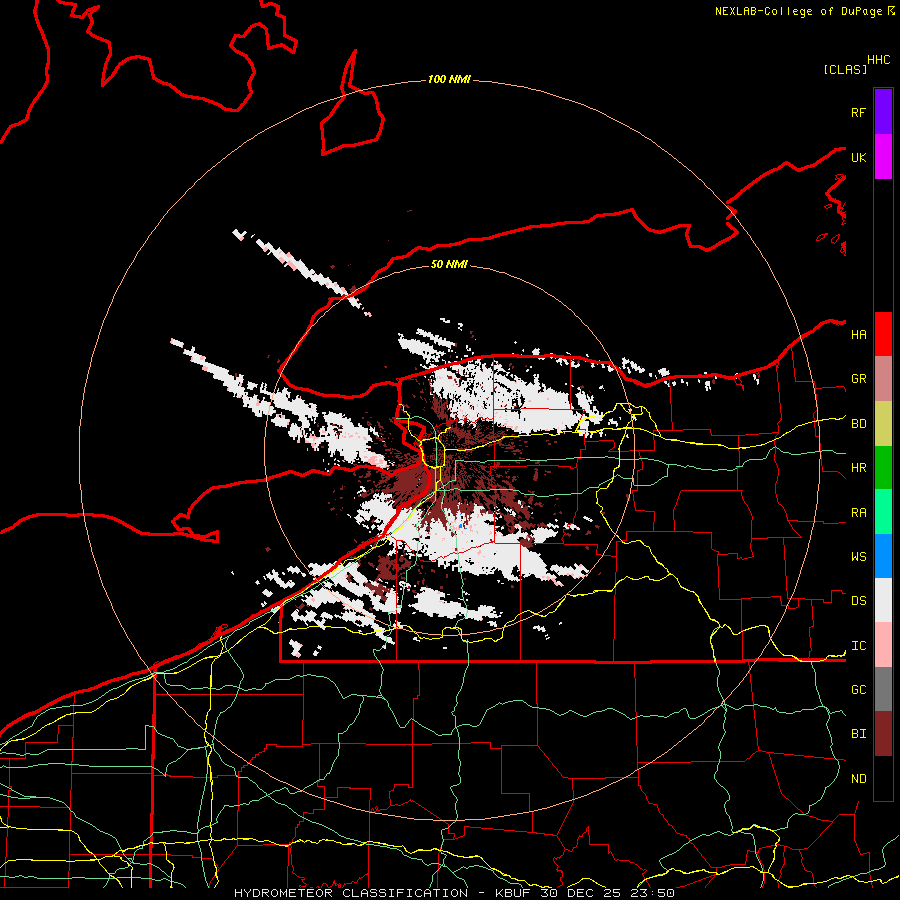900x900 pixels.
Task: Click the GC legend label
Action: [858, 689]
